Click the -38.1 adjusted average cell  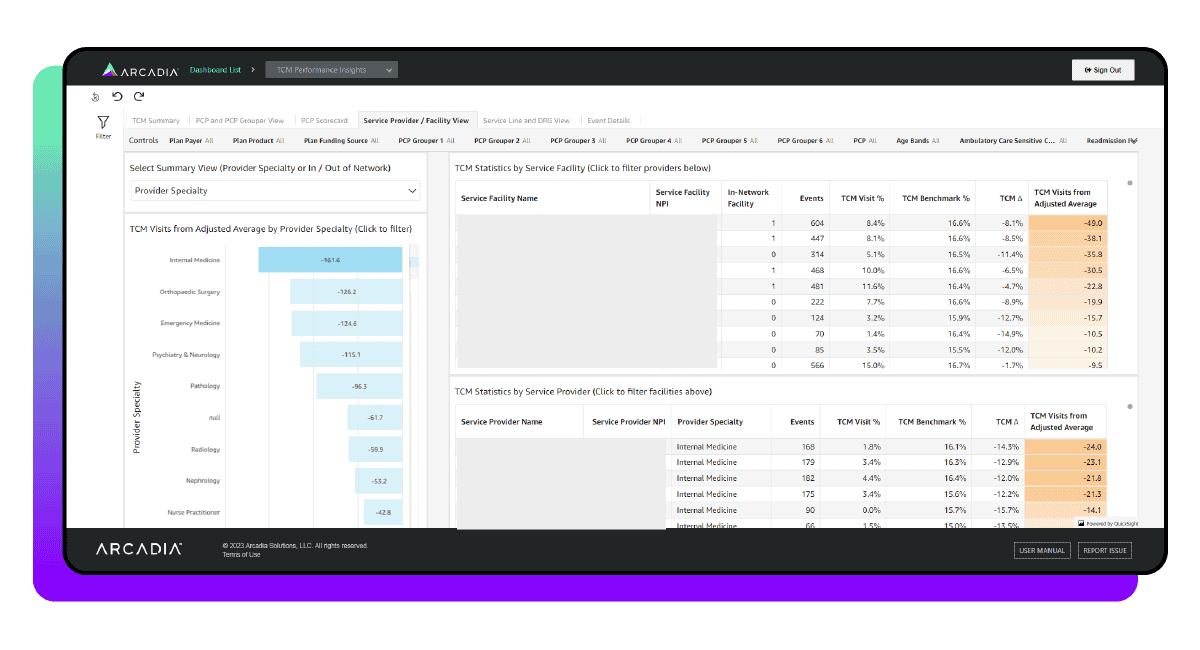click(x=1067, y=238)
